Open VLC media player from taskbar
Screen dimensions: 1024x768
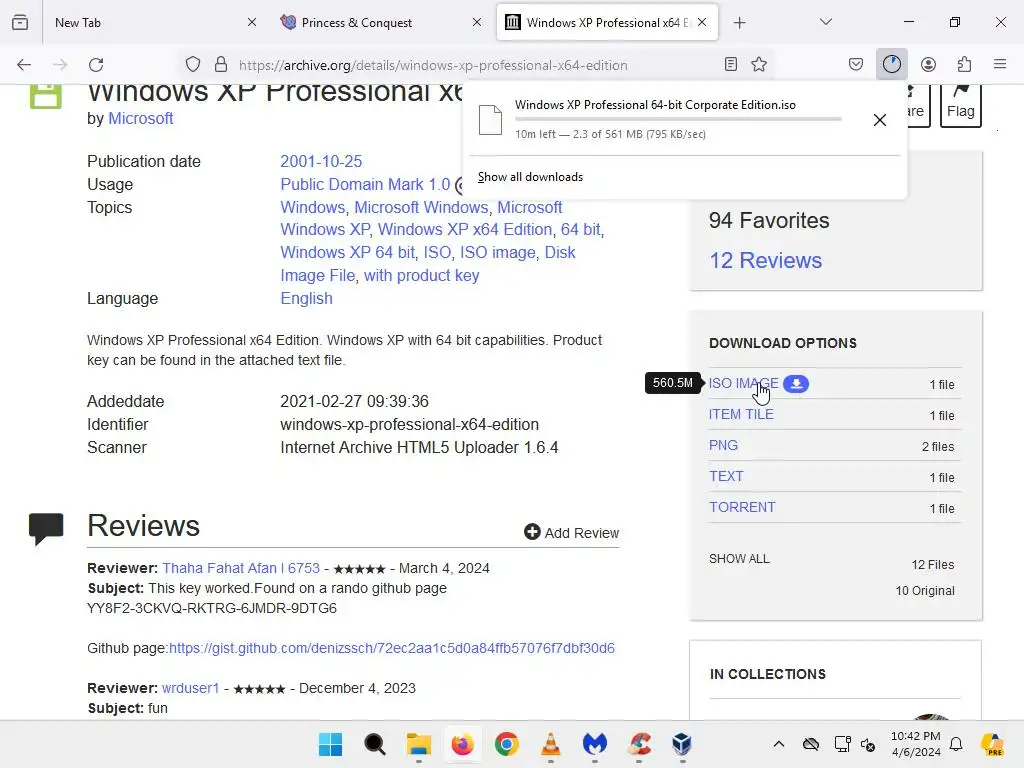pyautogui.click(x=551, y=744)
